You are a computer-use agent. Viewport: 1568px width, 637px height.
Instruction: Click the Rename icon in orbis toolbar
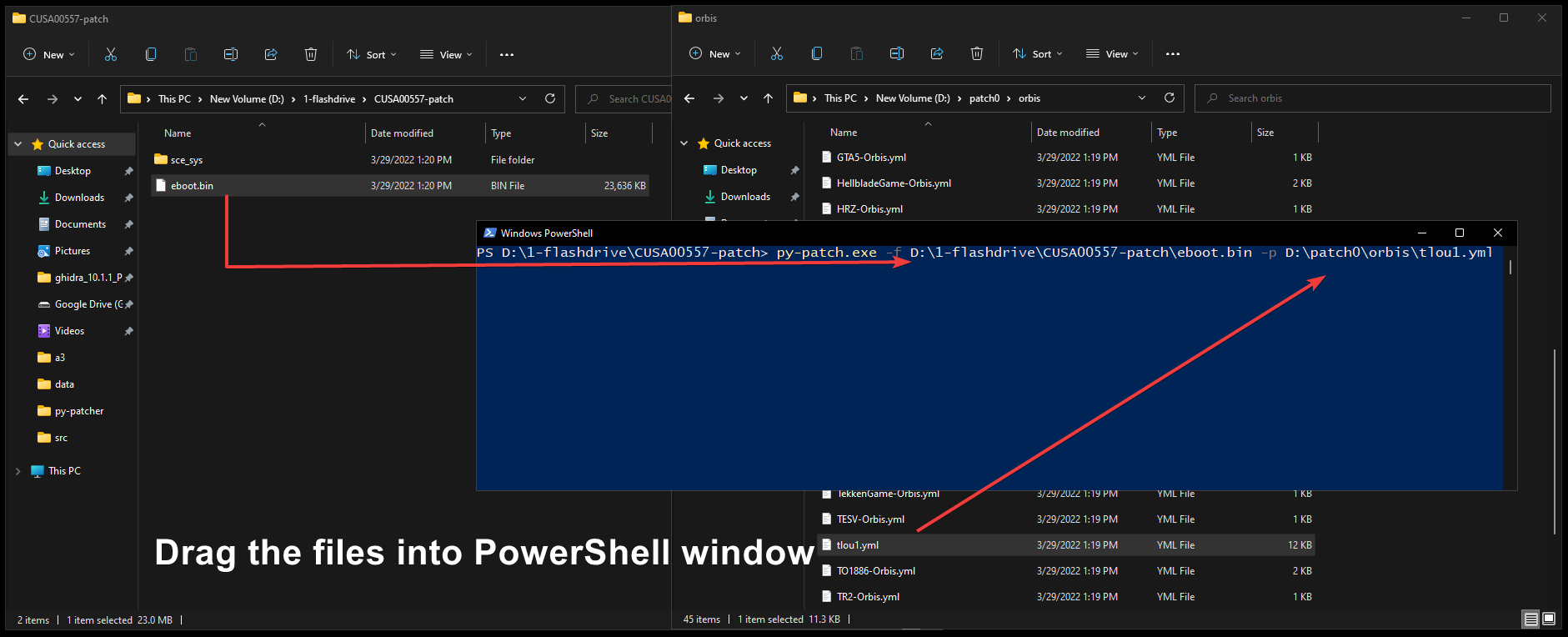click(897, 53)
